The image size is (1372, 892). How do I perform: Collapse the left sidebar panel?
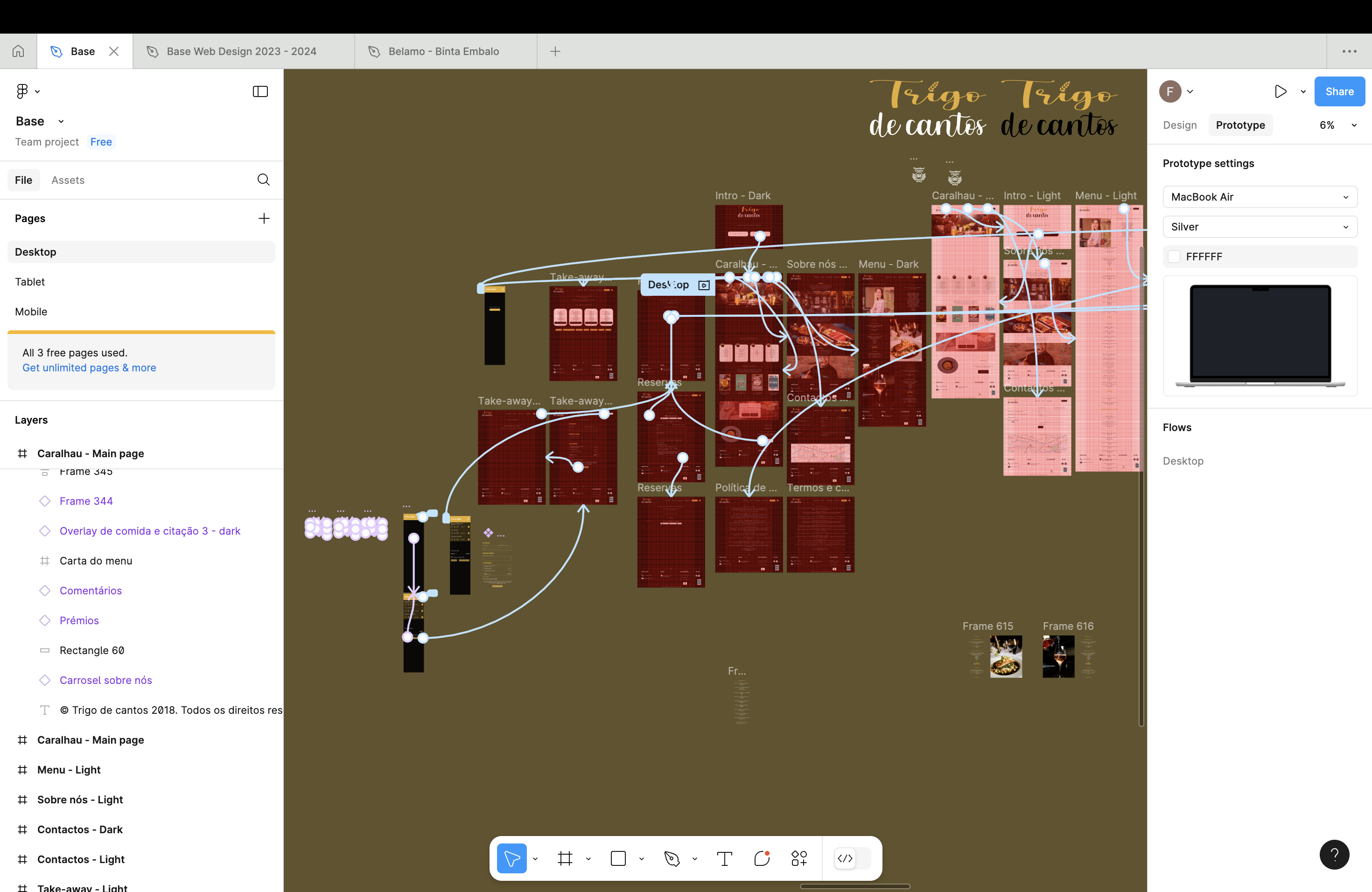point(260,91)
